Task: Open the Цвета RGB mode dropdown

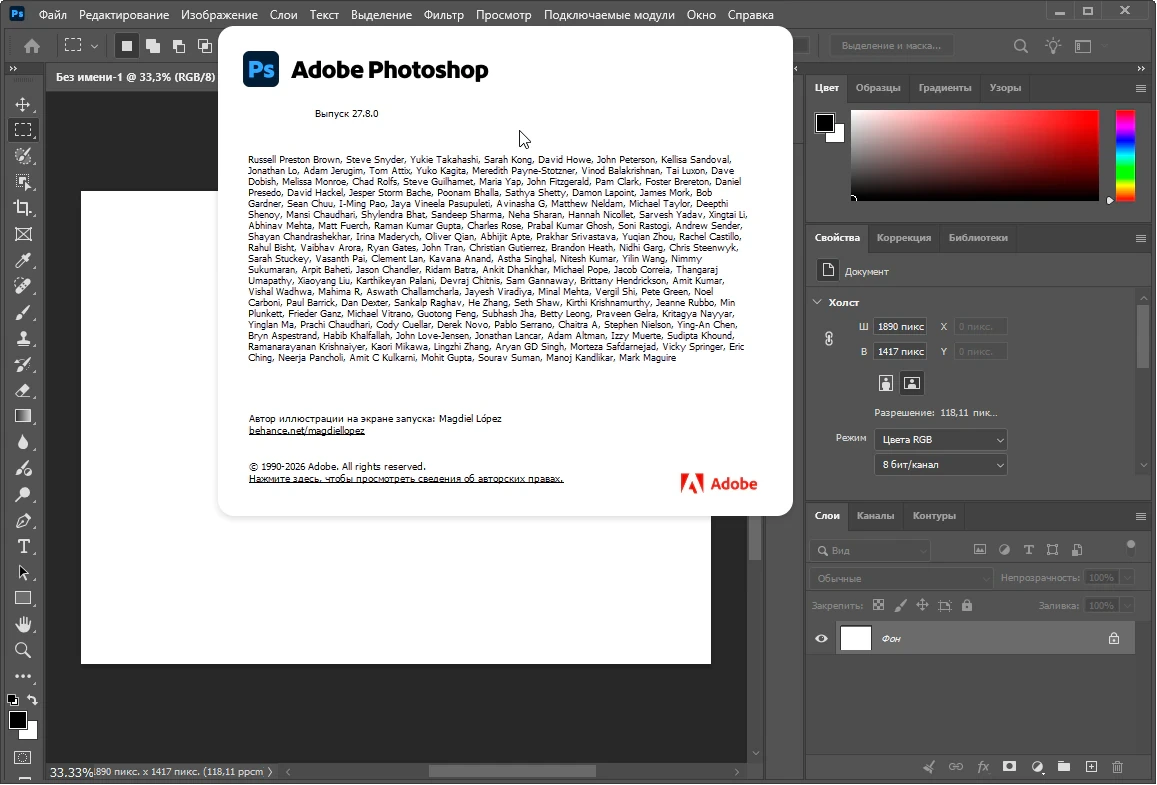Action: [941, 440]
